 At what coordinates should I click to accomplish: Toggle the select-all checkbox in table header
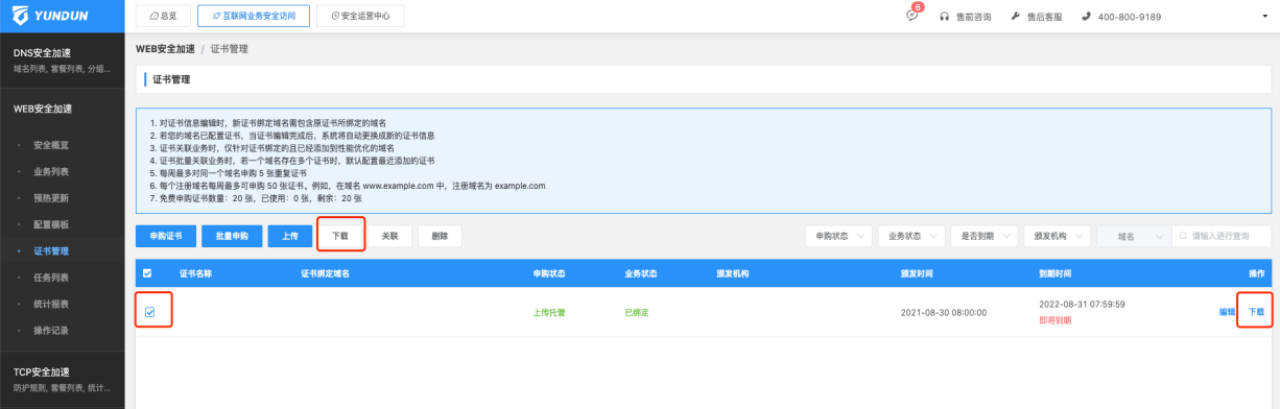coord(149,273)
